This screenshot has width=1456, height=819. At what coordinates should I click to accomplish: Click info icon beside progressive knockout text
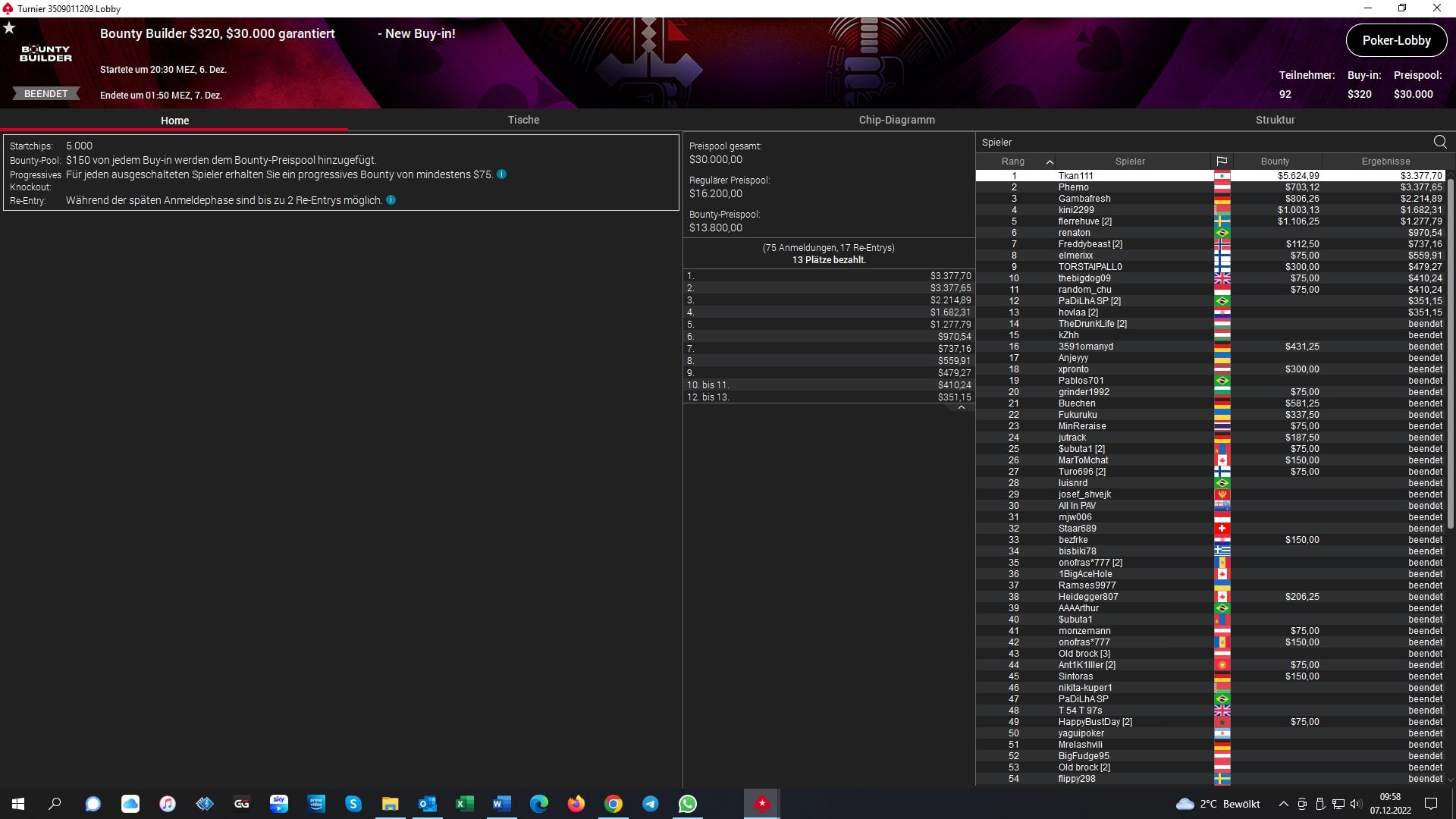[x=501, y=174]
